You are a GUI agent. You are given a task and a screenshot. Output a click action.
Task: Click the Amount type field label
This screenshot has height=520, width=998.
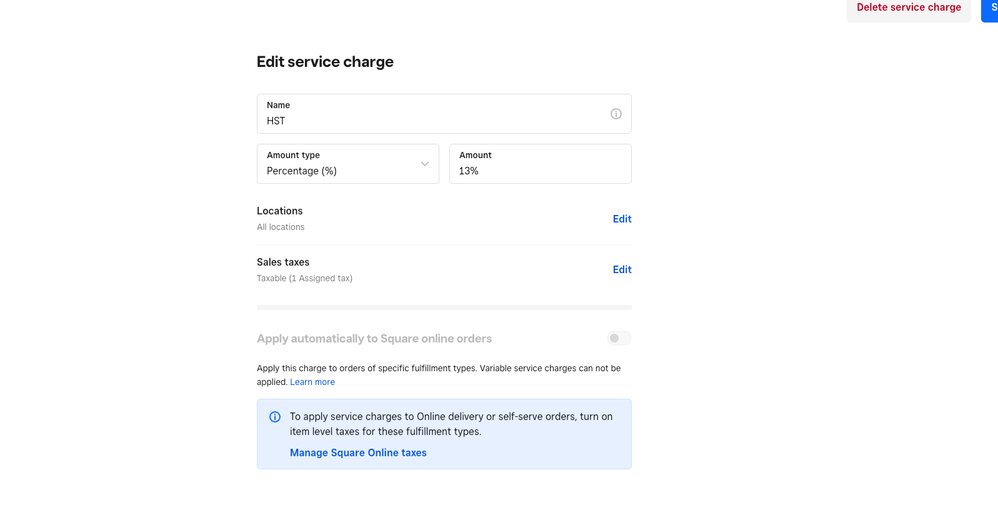click(x=293, y=155)
